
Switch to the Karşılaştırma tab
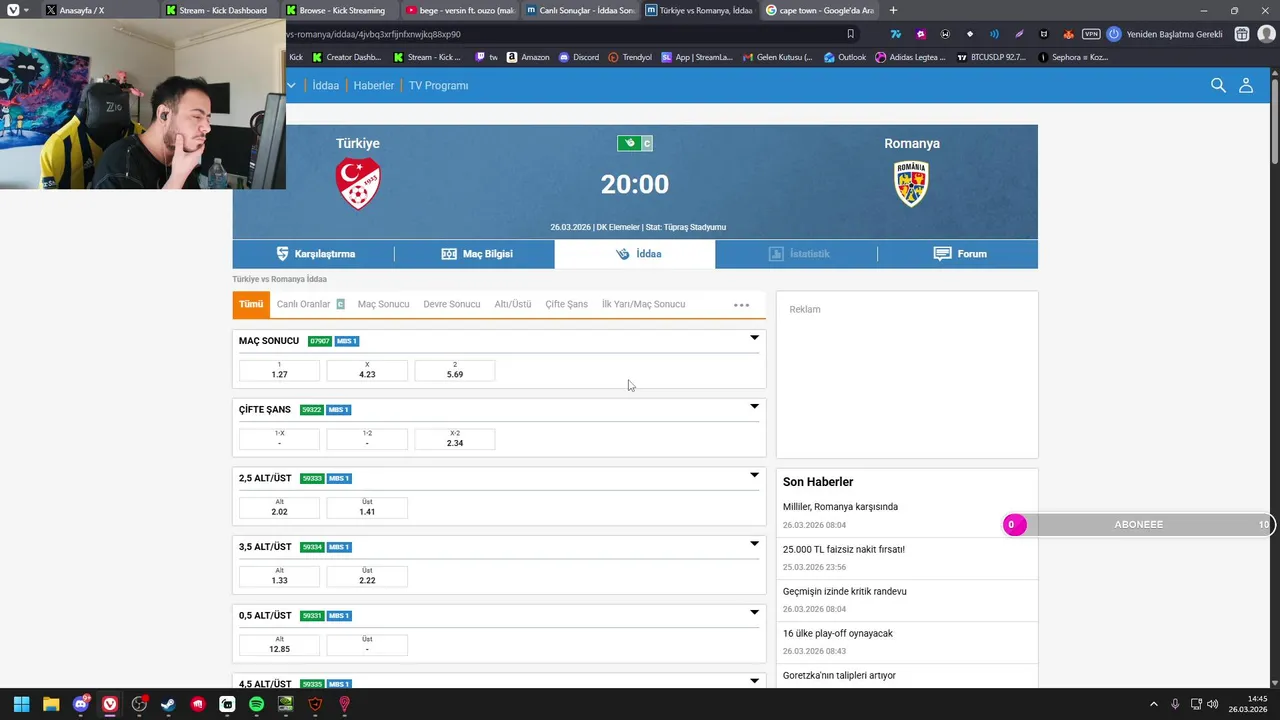tap(314, 254)
